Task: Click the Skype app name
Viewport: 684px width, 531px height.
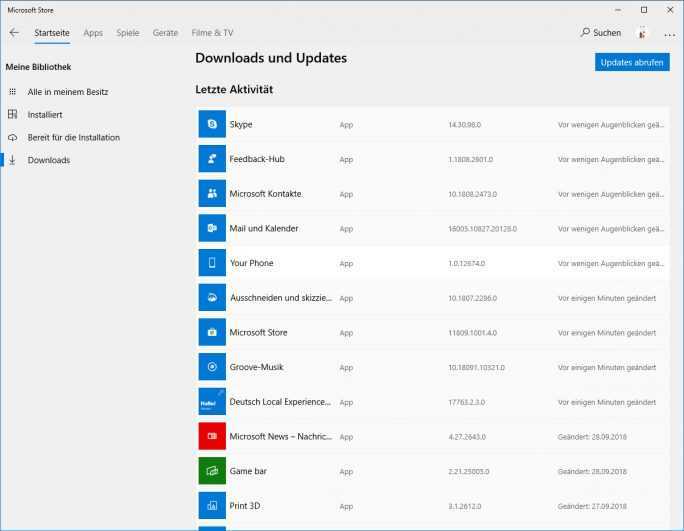Action: click(241, 124)
